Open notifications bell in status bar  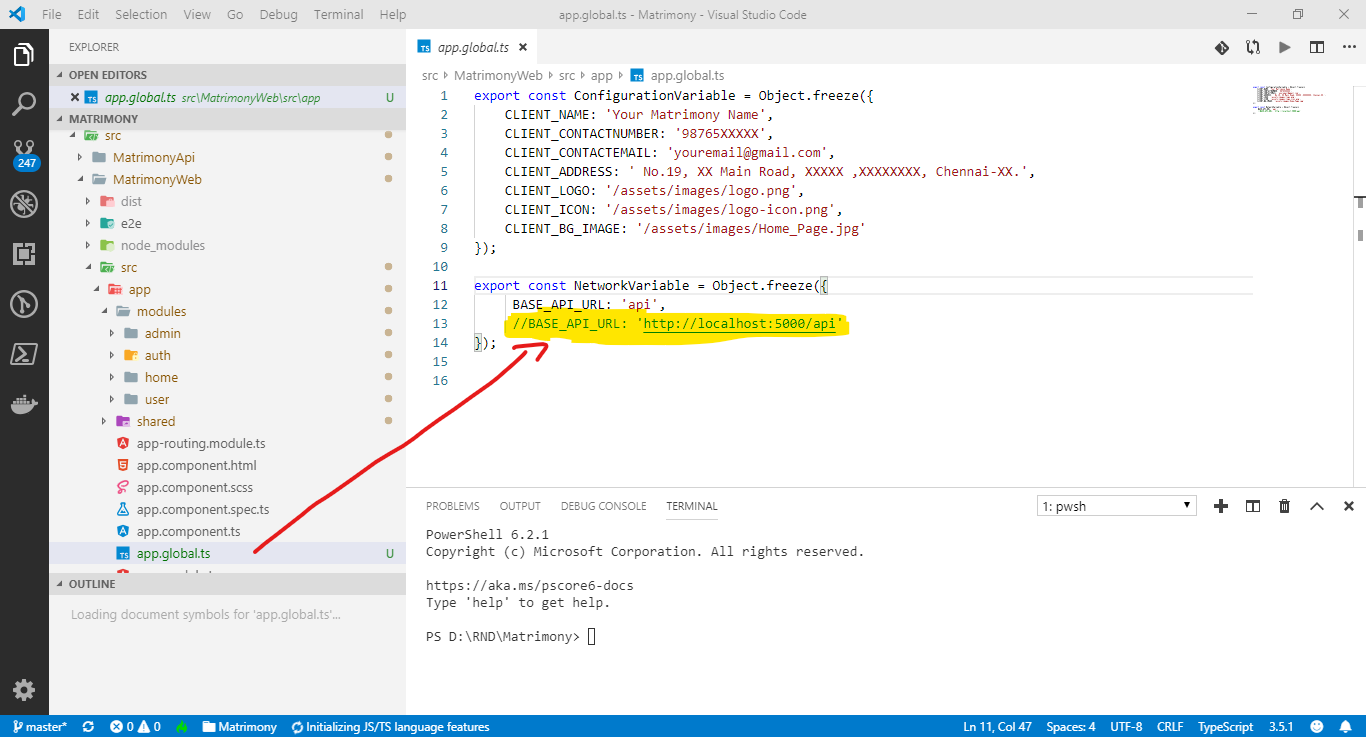point(1347,727)
